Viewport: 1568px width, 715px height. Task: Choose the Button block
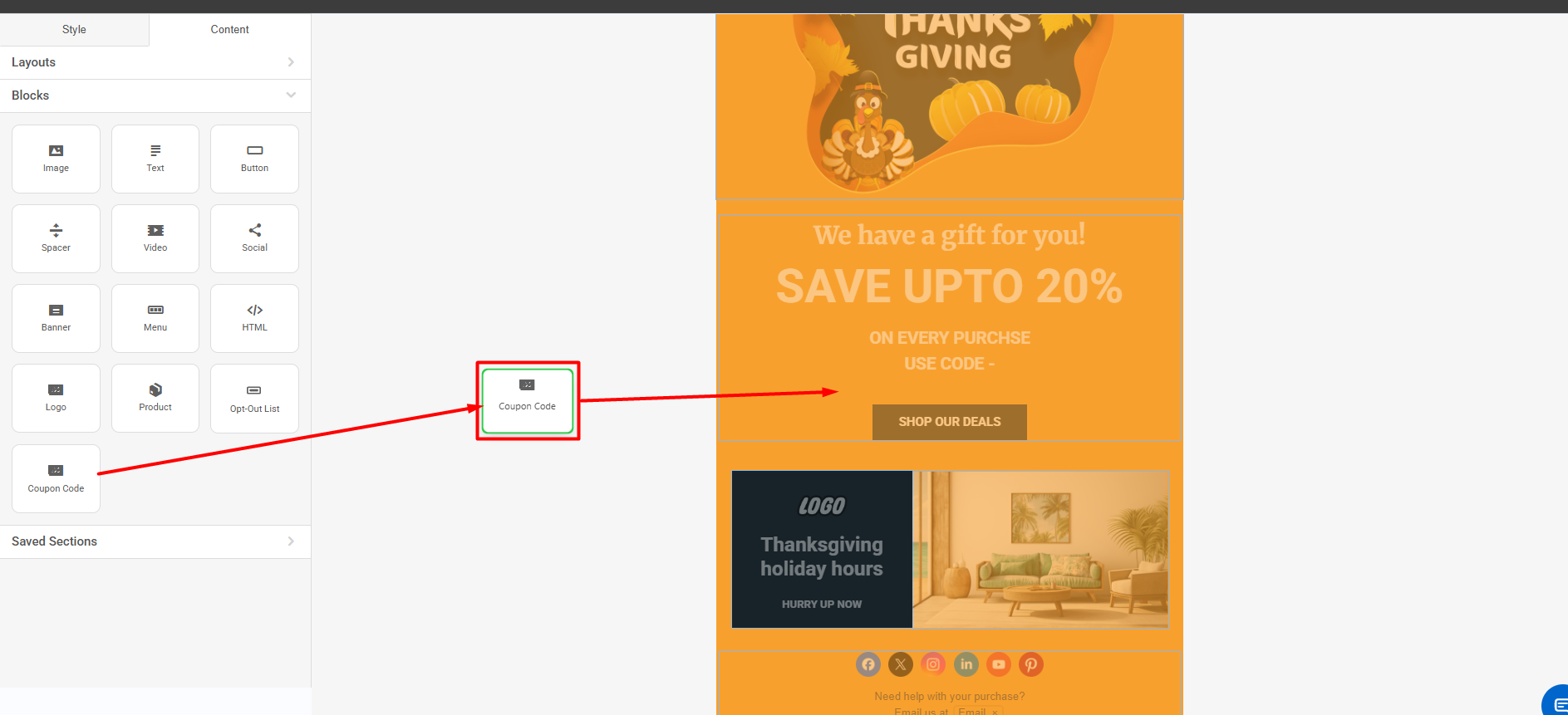click(x=254, y=159)
